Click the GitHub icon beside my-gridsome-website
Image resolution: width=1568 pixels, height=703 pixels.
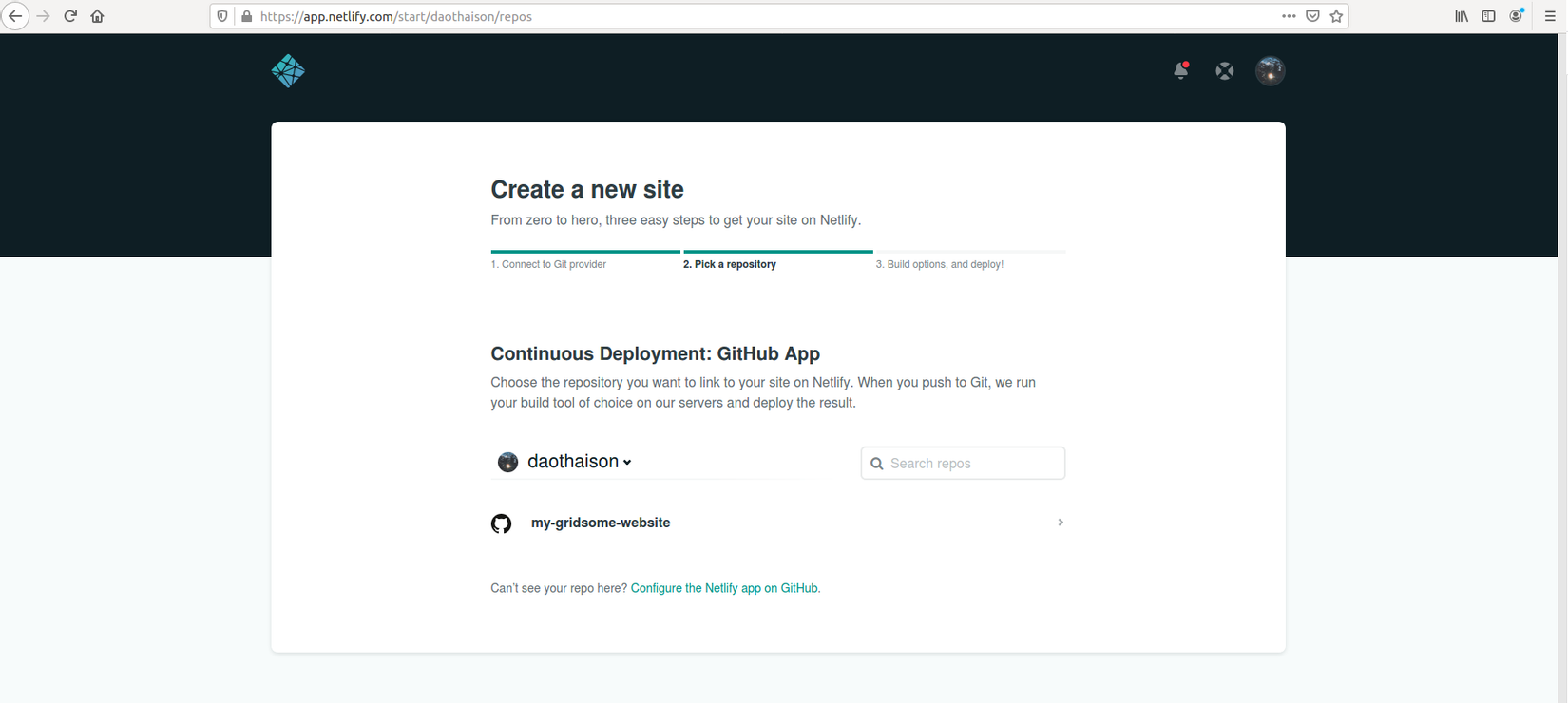click(501, 523)
